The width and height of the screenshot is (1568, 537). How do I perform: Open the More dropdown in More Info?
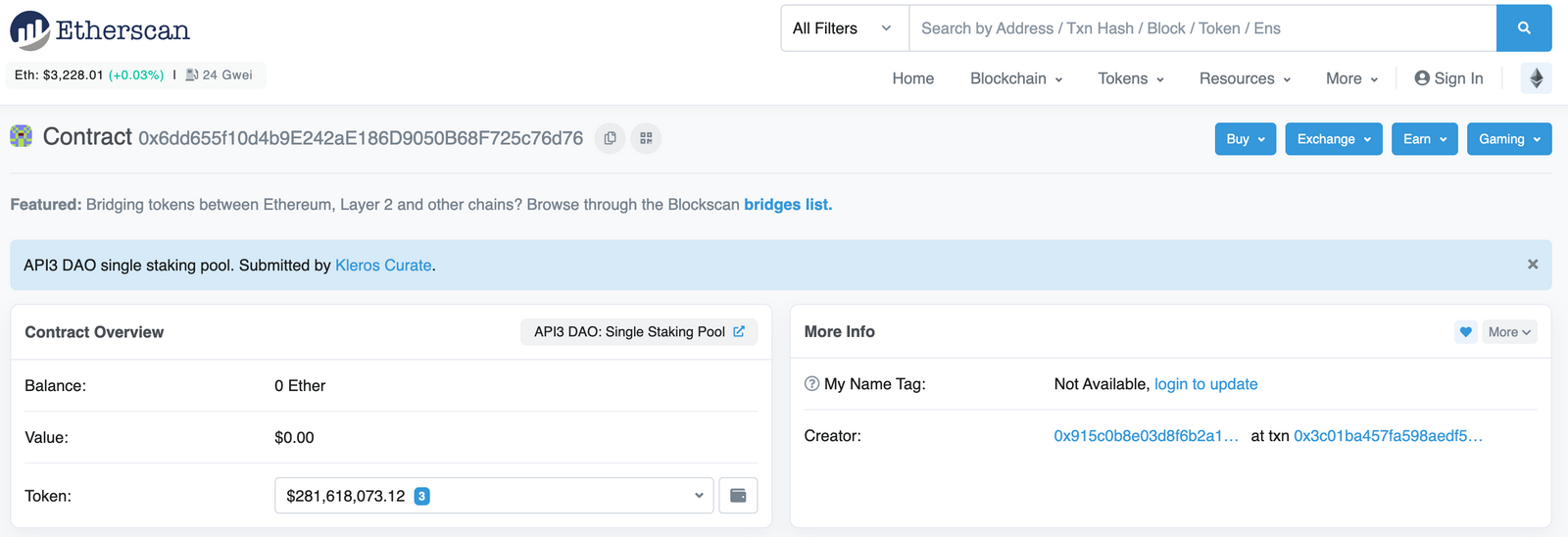tap(1509, 332)
